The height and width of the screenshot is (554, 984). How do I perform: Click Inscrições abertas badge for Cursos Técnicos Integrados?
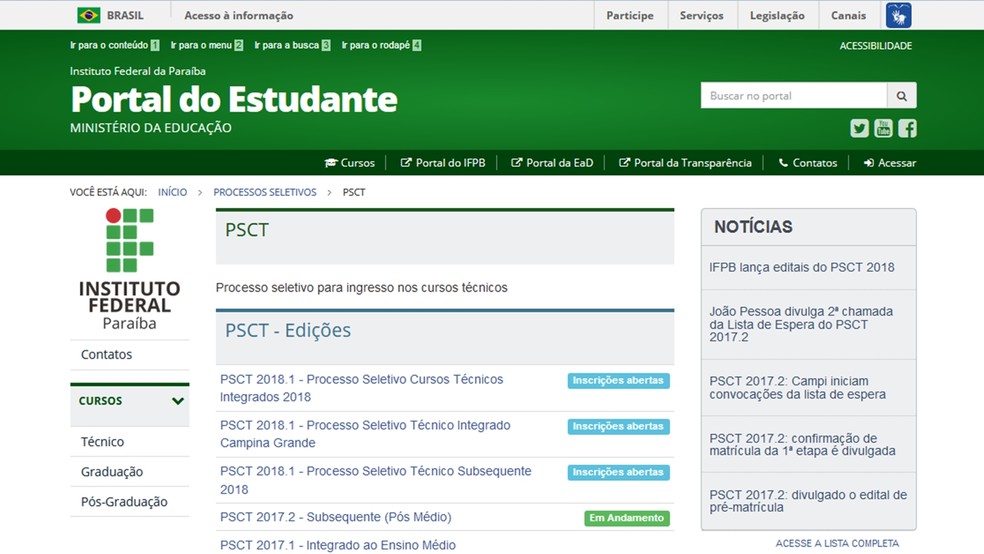pyautogui.click(x=618, y=381)
